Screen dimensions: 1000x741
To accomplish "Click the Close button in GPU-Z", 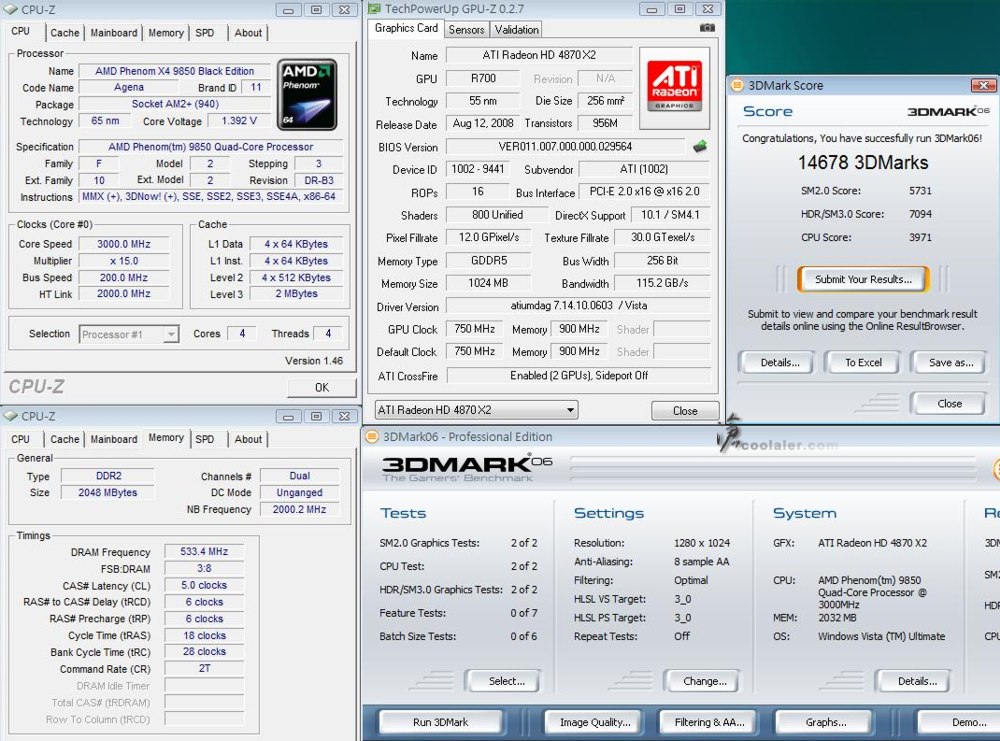I will [685, 411].
